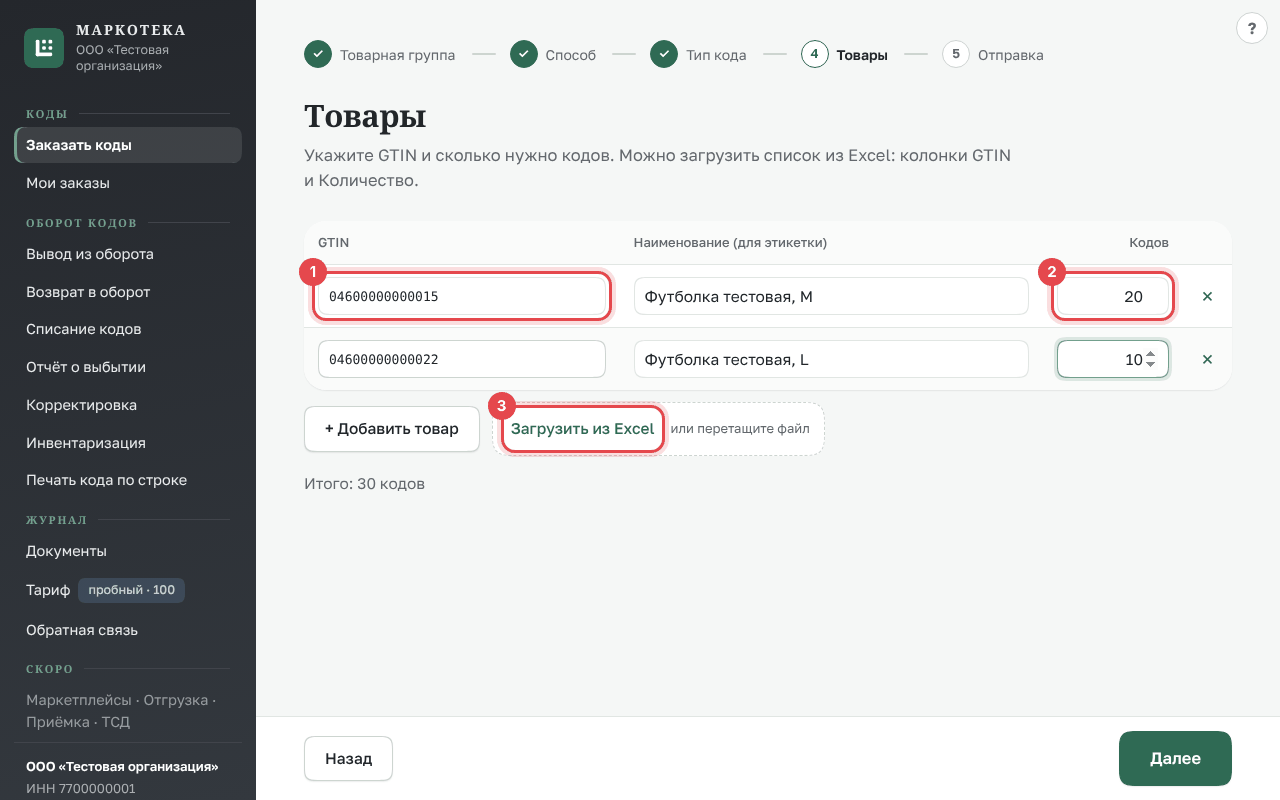1280x800 pixels.
Task: Click ИНН 7700000001 text
Action: pyautogui.click(x=81, y=789)
